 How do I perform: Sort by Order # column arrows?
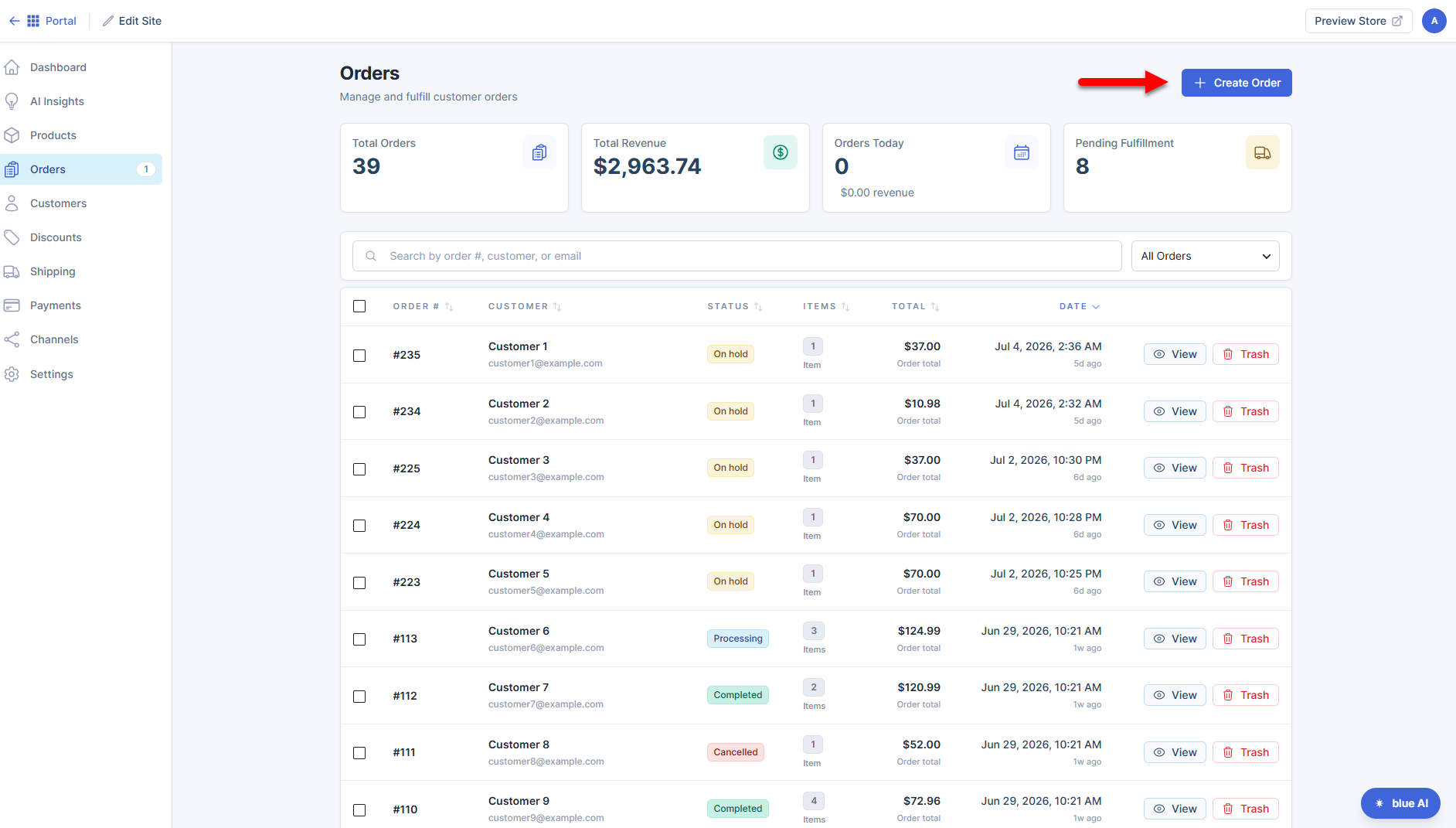449,307
